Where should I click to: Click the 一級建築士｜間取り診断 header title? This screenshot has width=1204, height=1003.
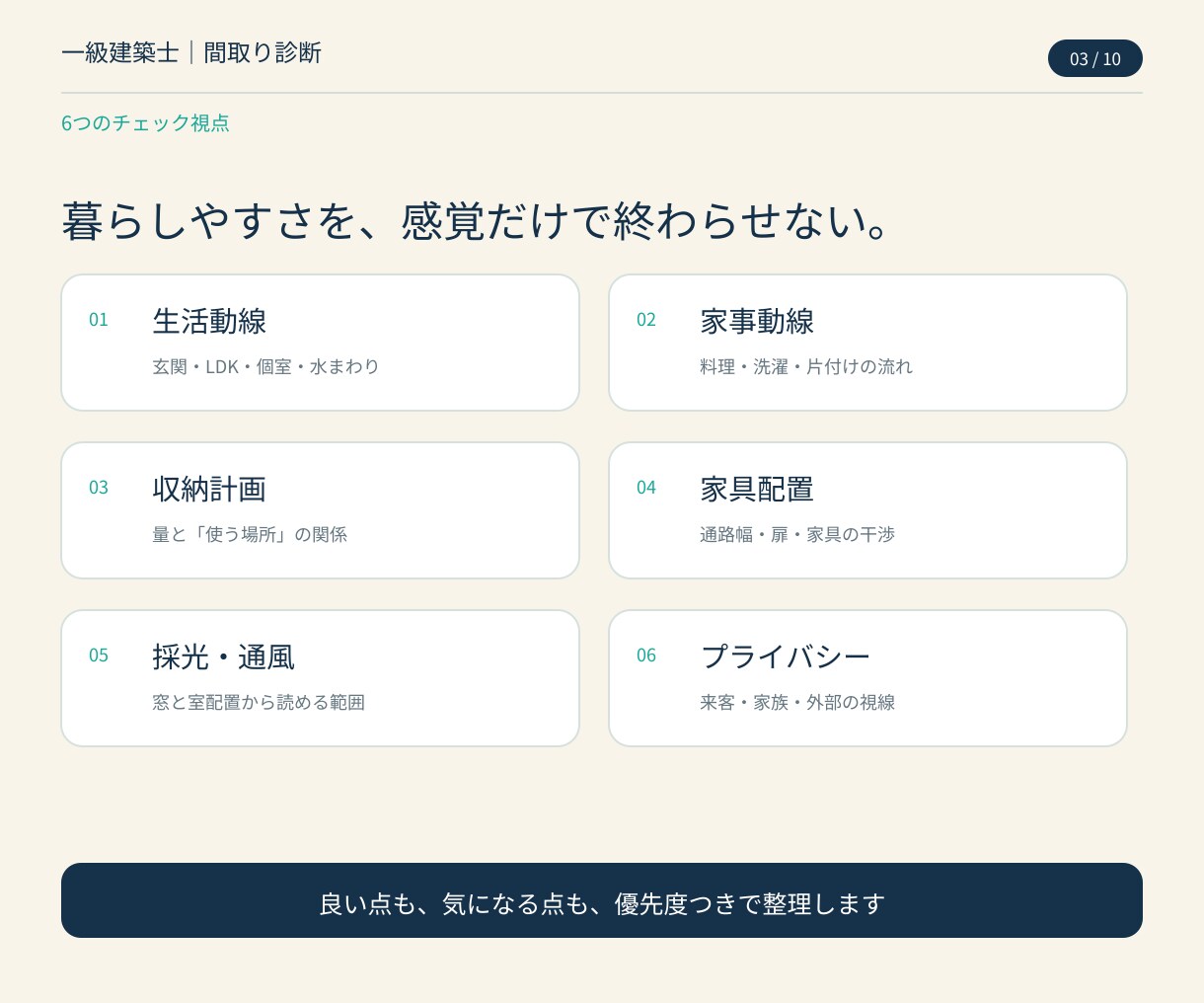[x=191, y=52]
